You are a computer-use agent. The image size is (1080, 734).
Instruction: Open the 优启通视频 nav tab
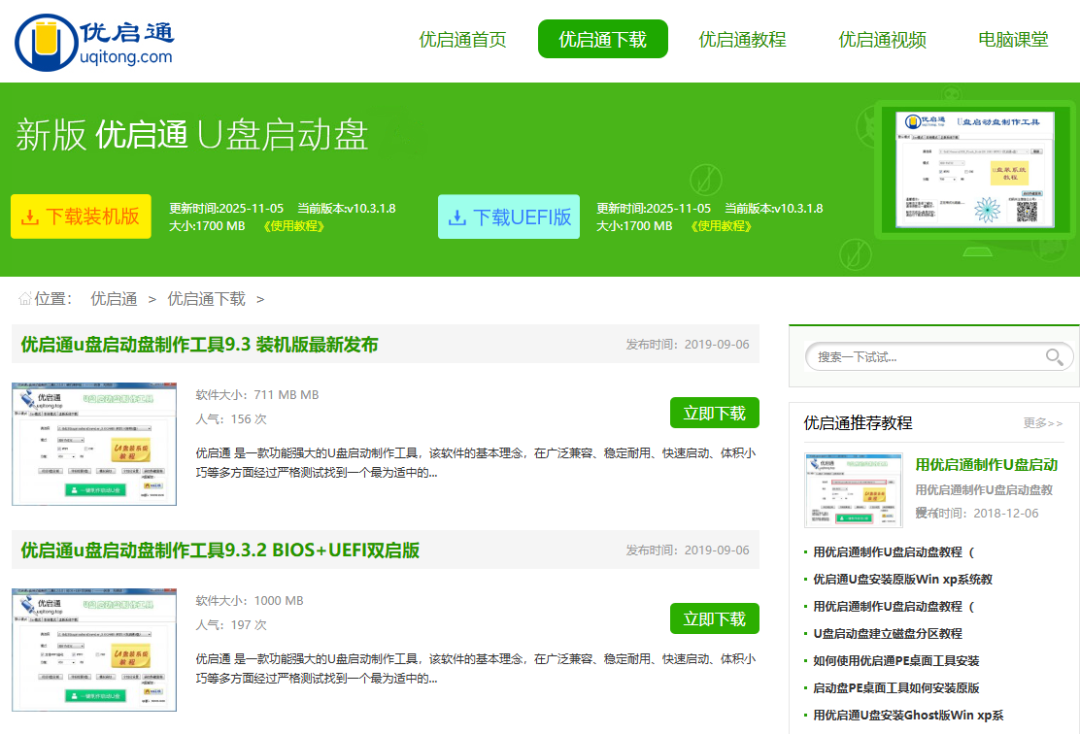click(882, 39)
